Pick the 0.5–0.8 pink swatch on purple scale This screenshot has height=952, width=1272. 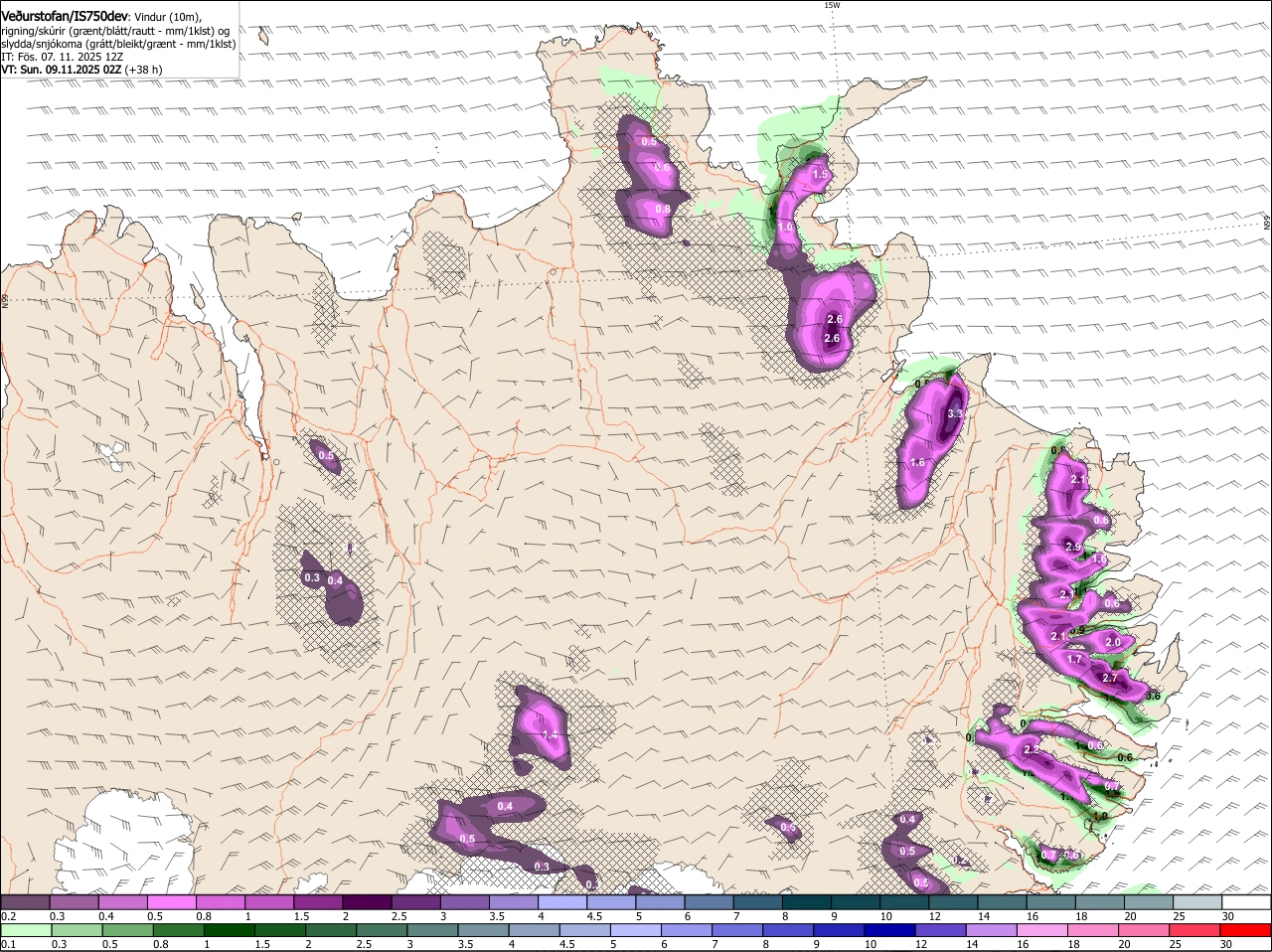click(x=171, y=902)
